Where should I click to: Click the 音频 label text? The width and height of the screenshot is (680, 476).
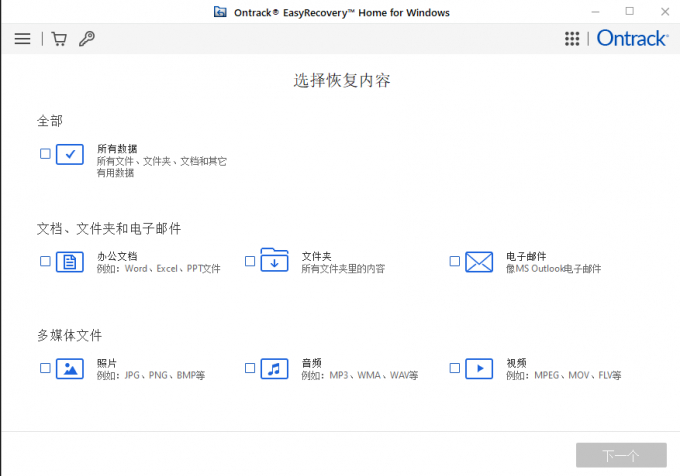tap(311, 363)
